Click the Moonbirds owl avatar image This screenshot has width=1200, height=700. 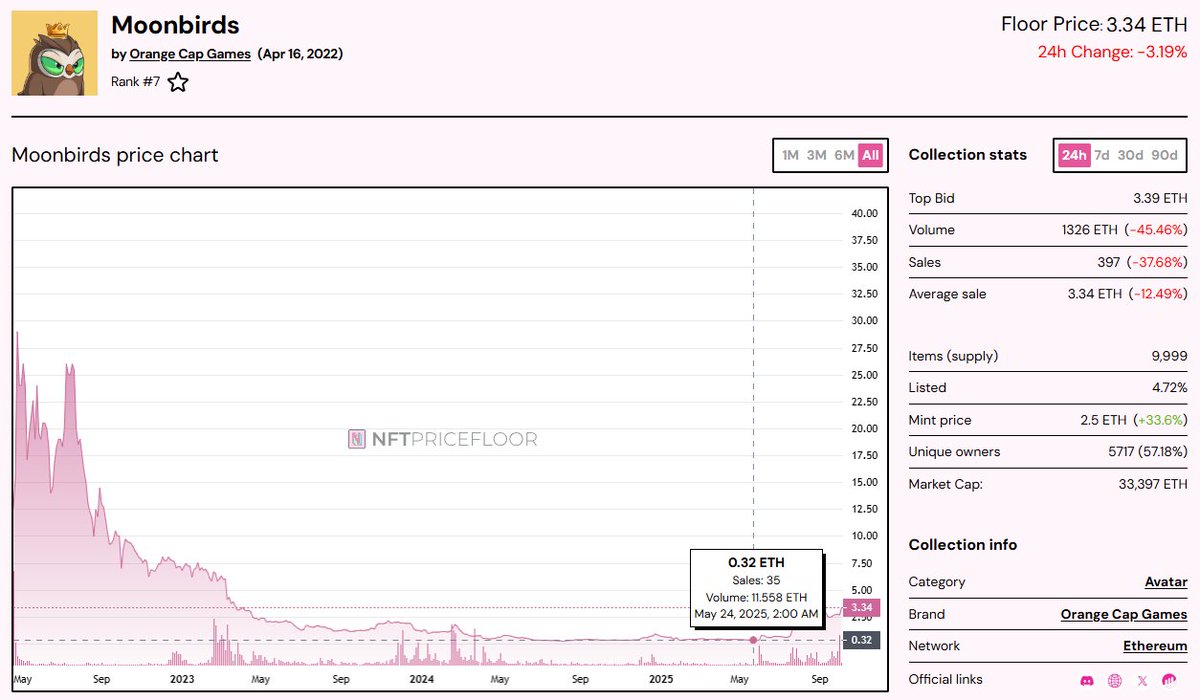(x=54, y=53)
